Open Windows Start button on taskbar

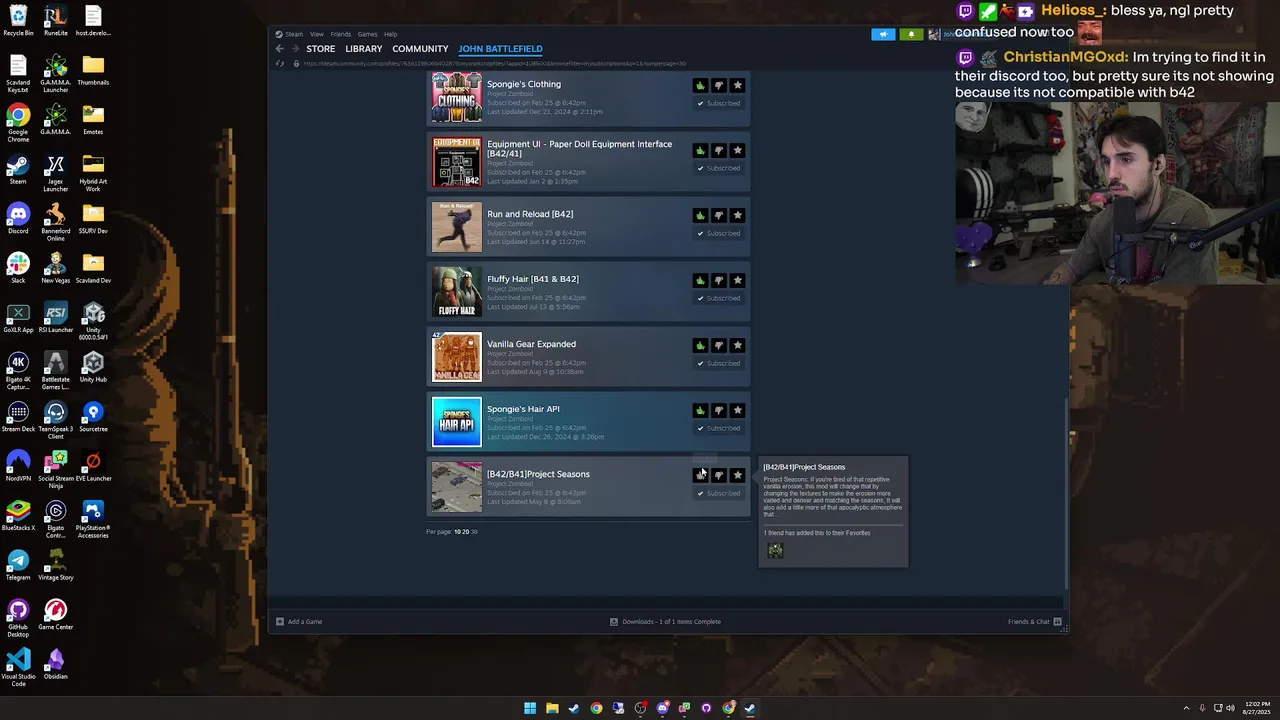[530, 708]
